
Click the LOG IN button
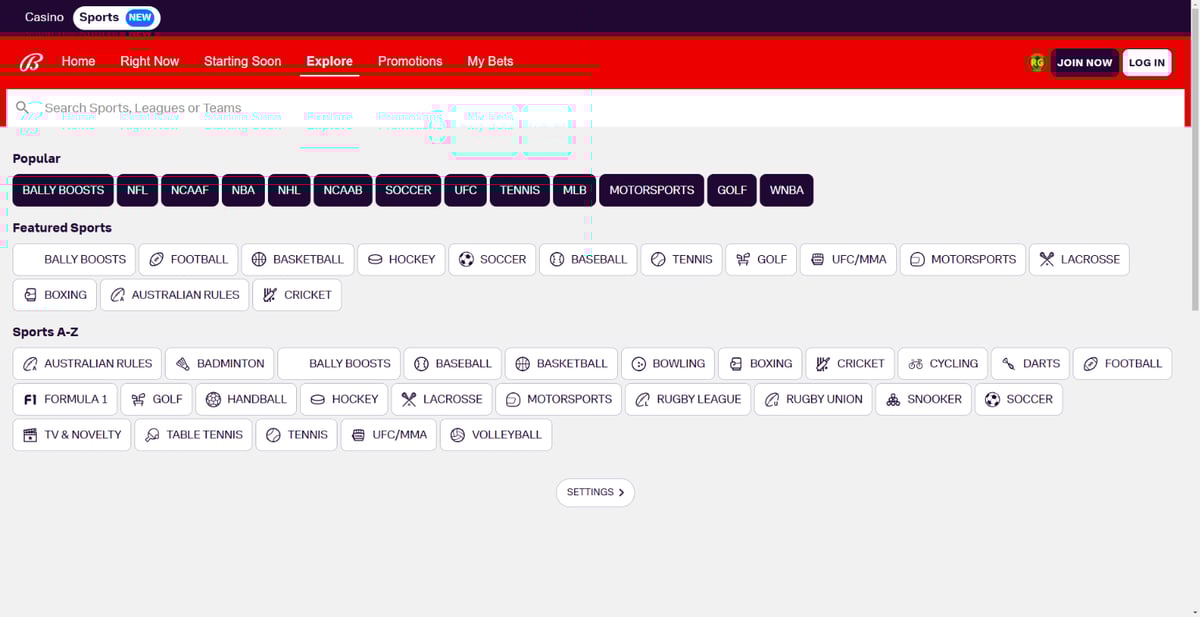[x=1147, y=62]
